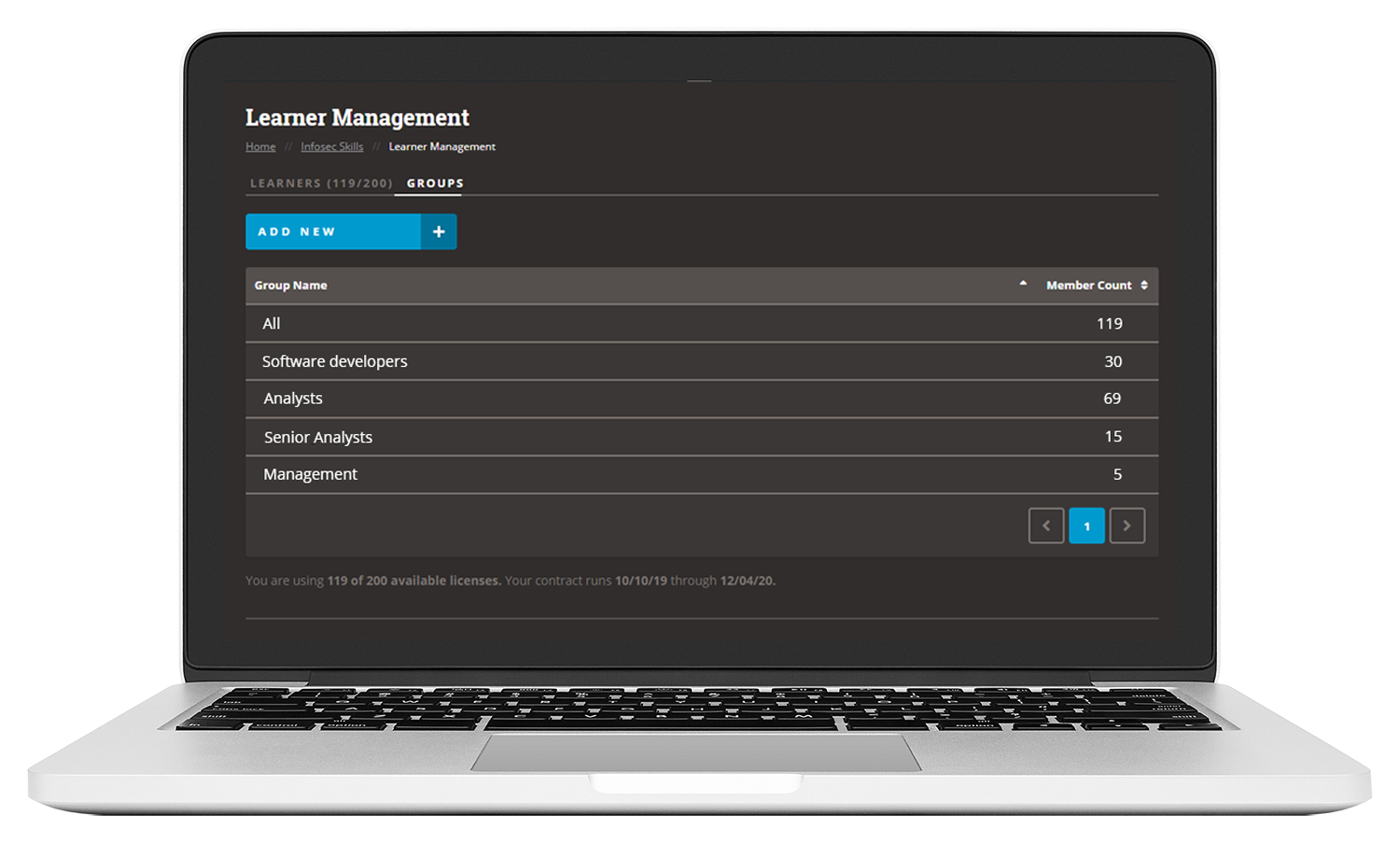Select the Analysts group row
The height and width of the screenshot is (842, 1400).
(293, 399)
